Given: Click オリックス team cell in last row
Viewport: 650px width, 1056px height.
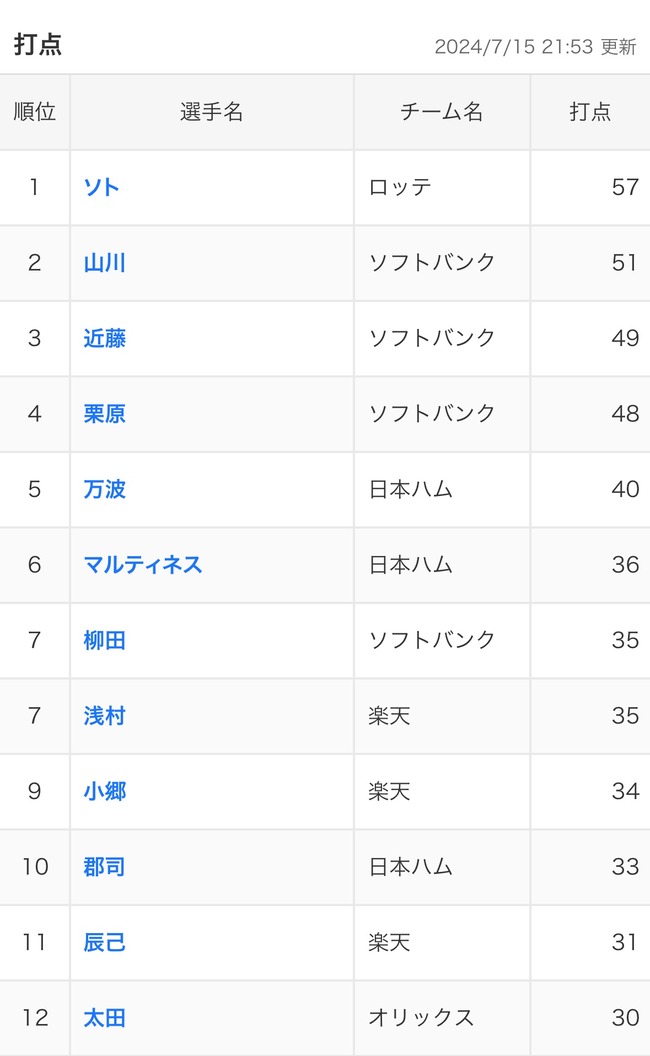Looking at the screenshot, I should pos(421,1017).
